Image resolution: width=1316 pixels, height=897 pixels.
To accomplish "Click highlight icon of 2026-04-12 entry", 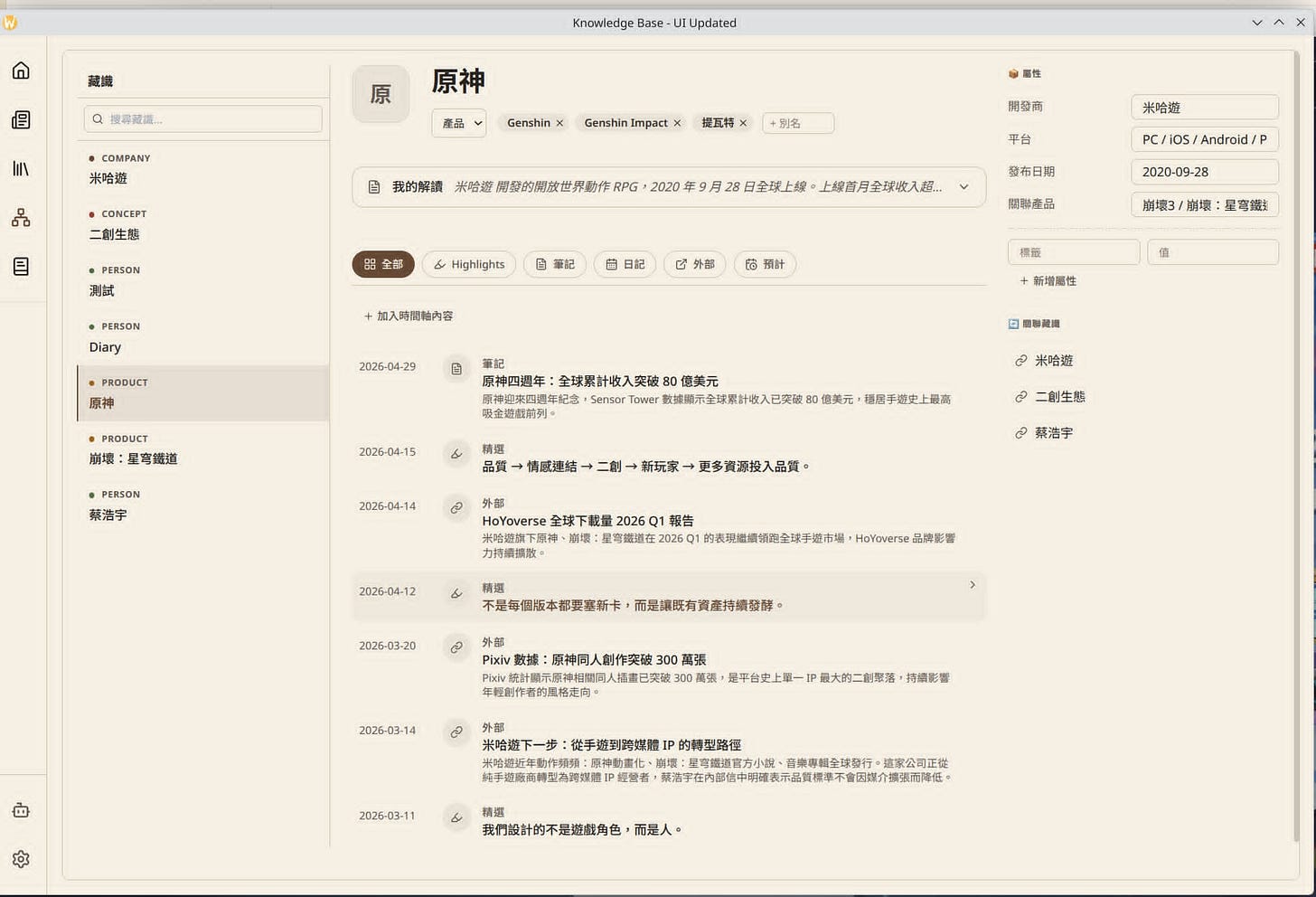I will click(456, 593).
